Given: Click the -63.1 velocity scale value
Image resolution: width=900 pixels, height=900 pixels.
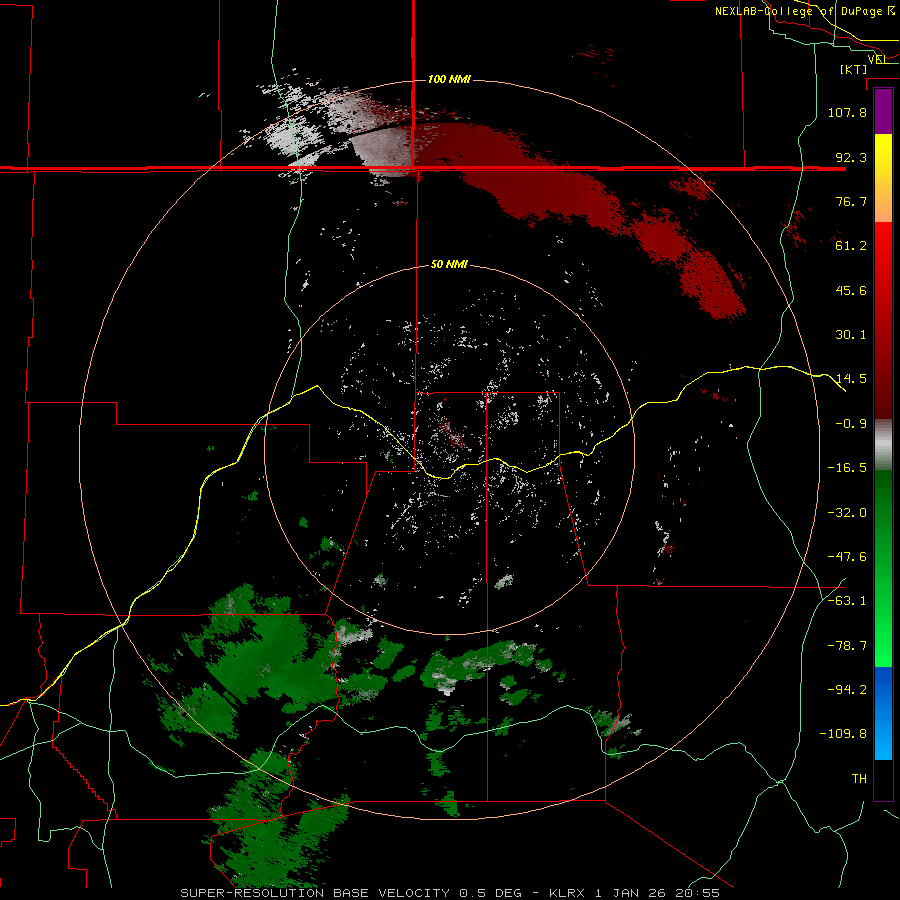Looking at the screenshot, I should pos(847,601).
